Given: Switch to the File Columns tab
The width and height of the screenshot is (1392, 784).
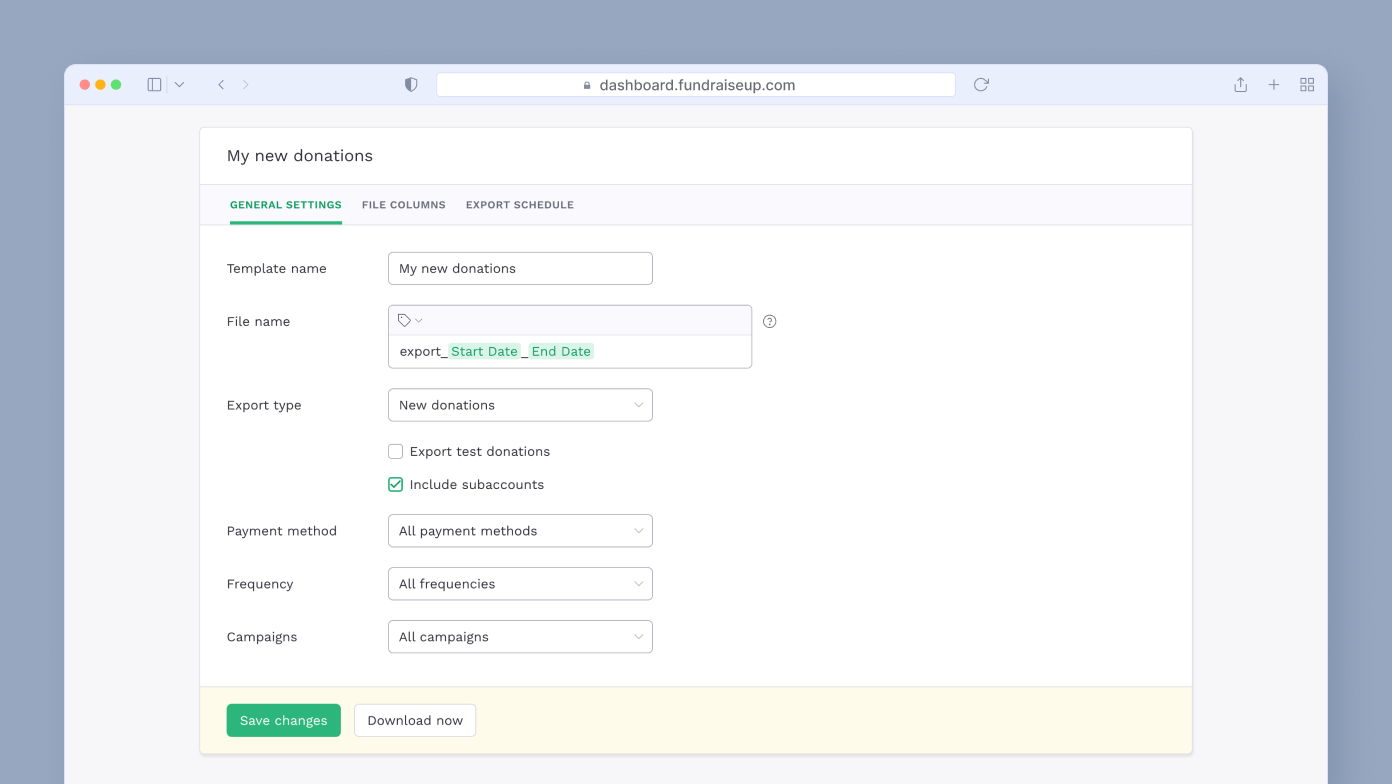Looking at the screenshot, I should tap(404, 205).
